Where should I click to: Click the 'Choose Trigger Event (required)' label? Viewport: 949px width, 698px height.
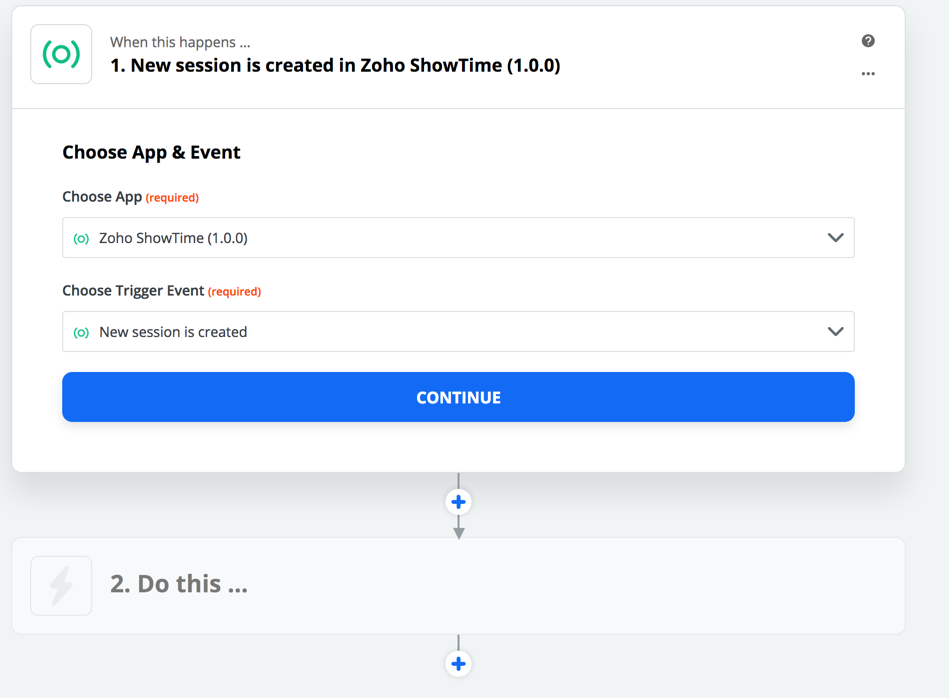162,291
